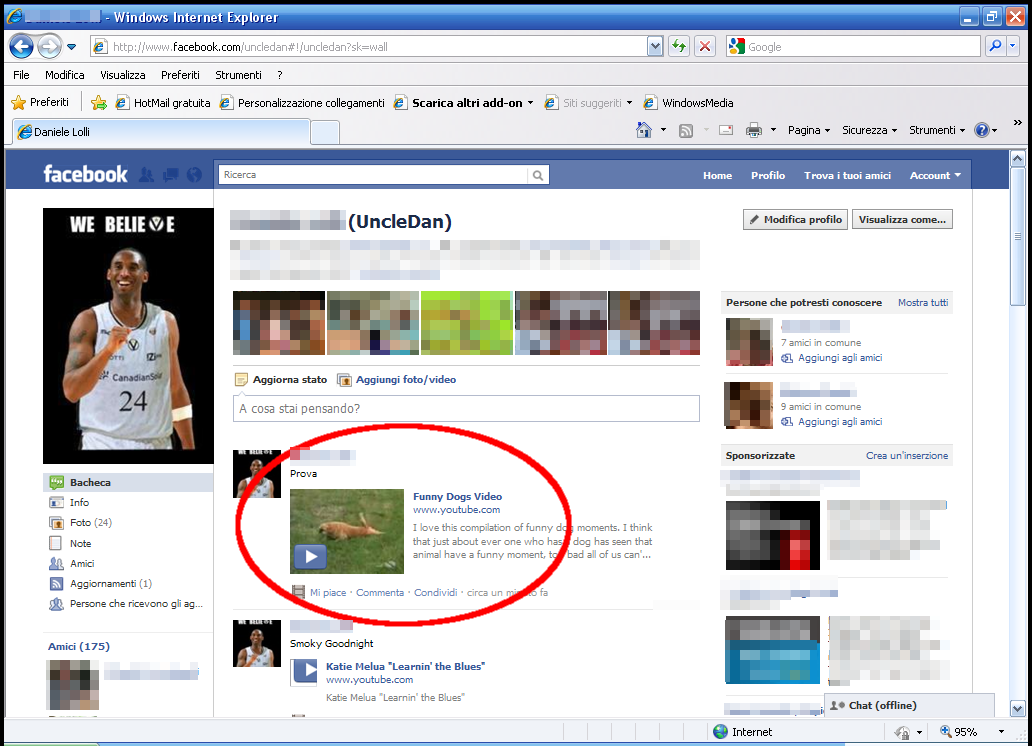Open the Visualizza menu

[x=122, y=75]
